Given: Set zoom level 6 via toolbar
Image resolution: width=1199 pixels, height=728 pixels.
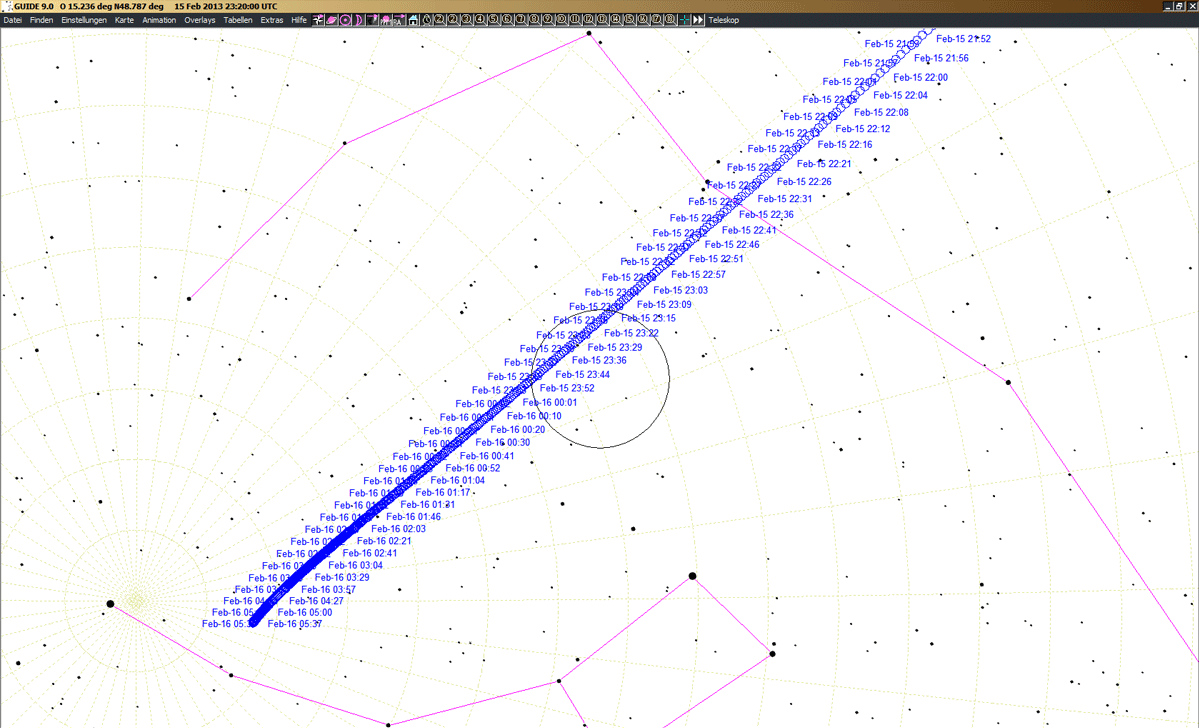Looking at the screenshot, I should tap(507, 20).
